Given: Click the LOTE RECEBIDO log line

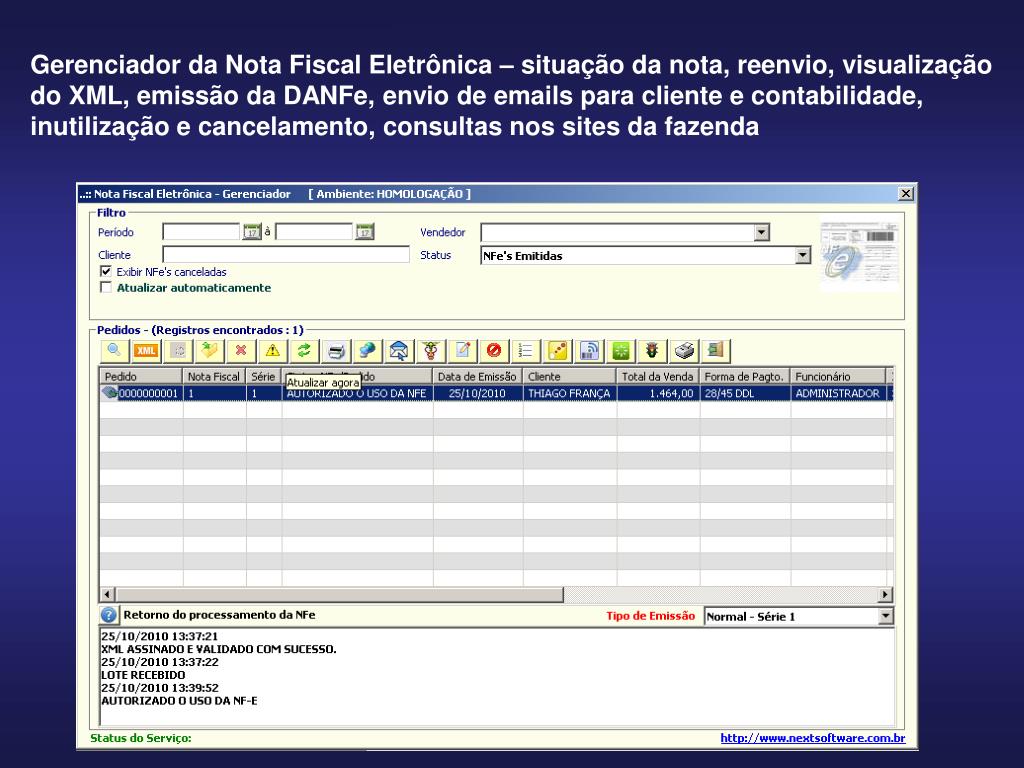Looking at the screenshot, I should pos(143,675).
